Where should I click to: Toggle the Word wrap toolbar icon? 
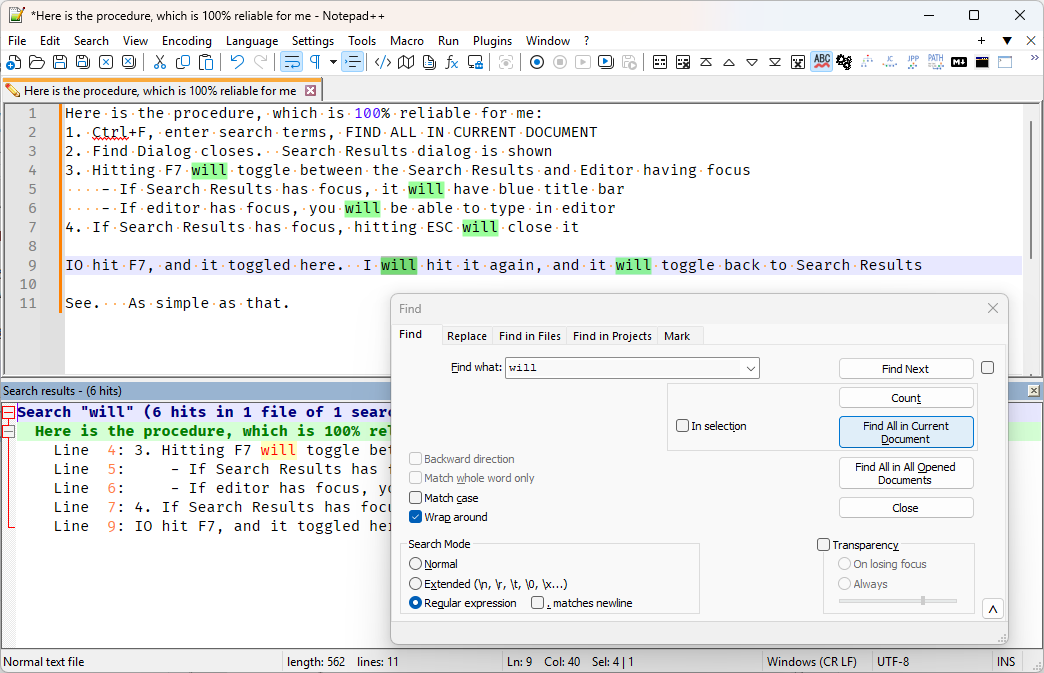[291, 62]
